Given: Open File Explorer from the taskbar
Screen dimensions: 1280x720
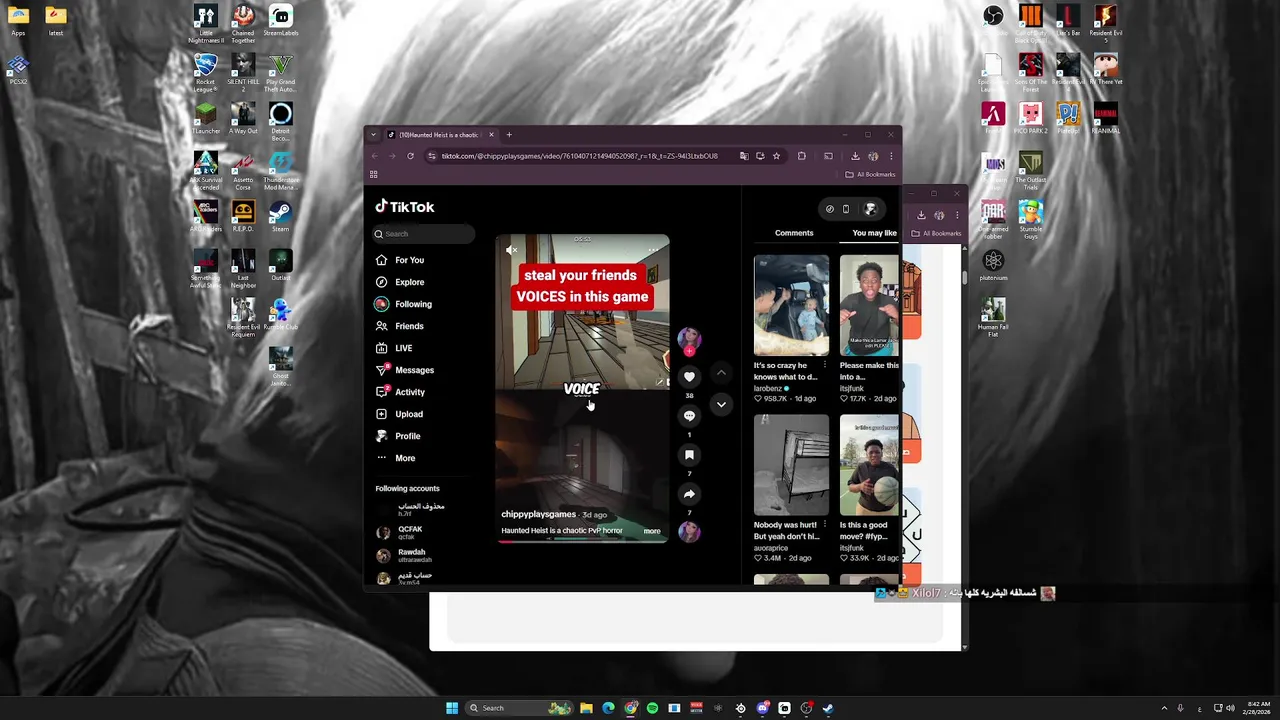Looking at the screenshot, I should coord(586,708).
